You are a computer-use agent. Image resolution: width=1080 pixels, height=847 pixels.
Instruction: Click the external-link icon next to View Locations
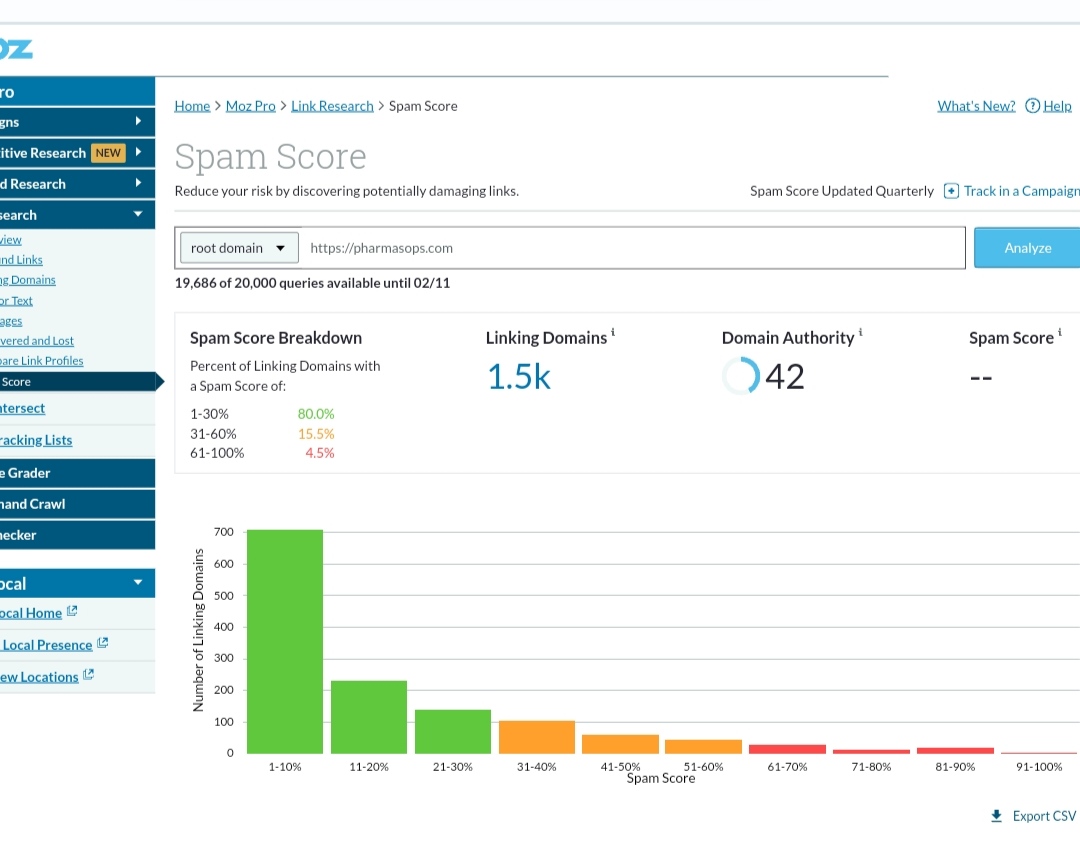point(90,676)
